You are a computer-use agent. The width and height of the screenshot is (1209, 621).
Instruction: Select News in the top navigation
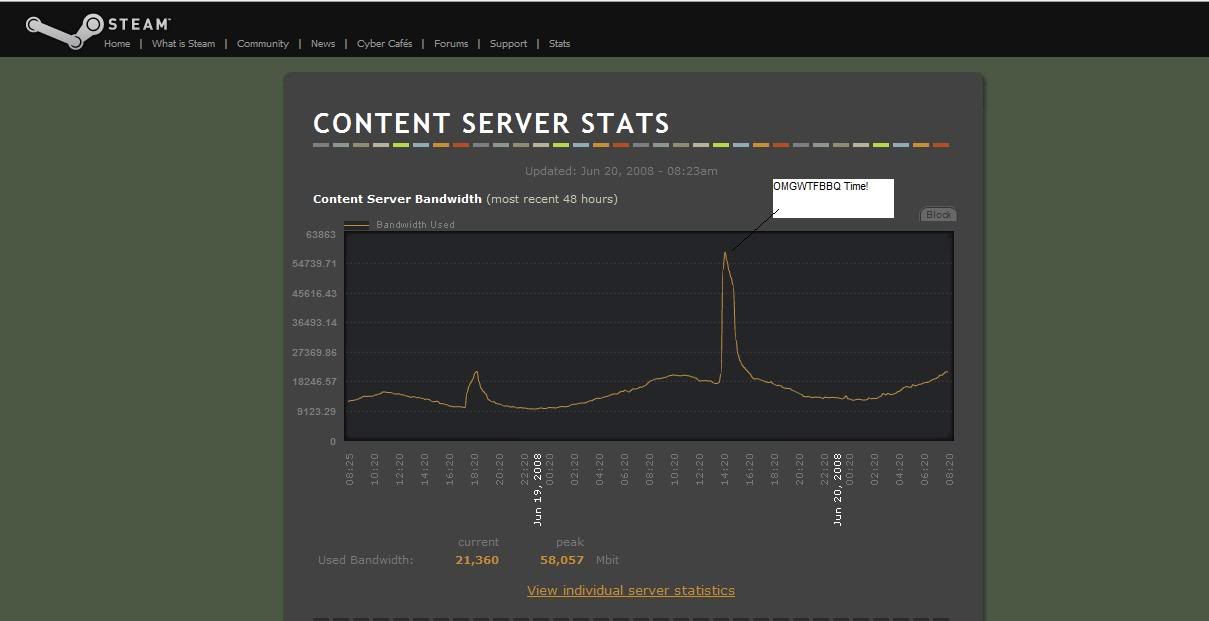(x=323, y=44)
